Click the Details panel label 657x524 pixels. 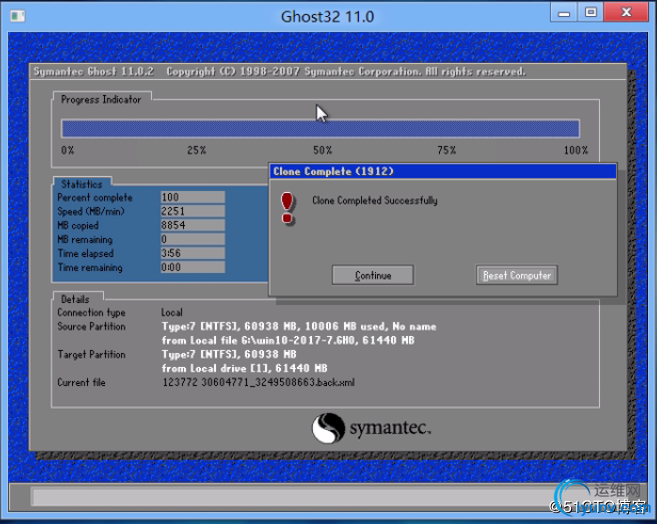[75, 299]
